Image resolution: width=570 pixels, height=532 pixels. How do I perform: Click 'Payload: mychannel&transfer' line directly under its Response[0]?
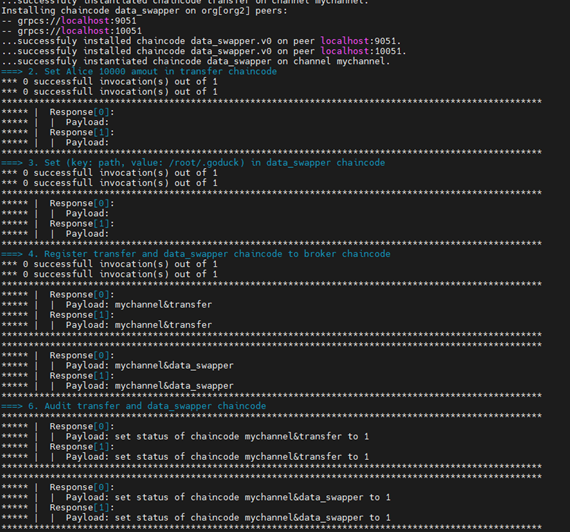[x=139, y=305]
